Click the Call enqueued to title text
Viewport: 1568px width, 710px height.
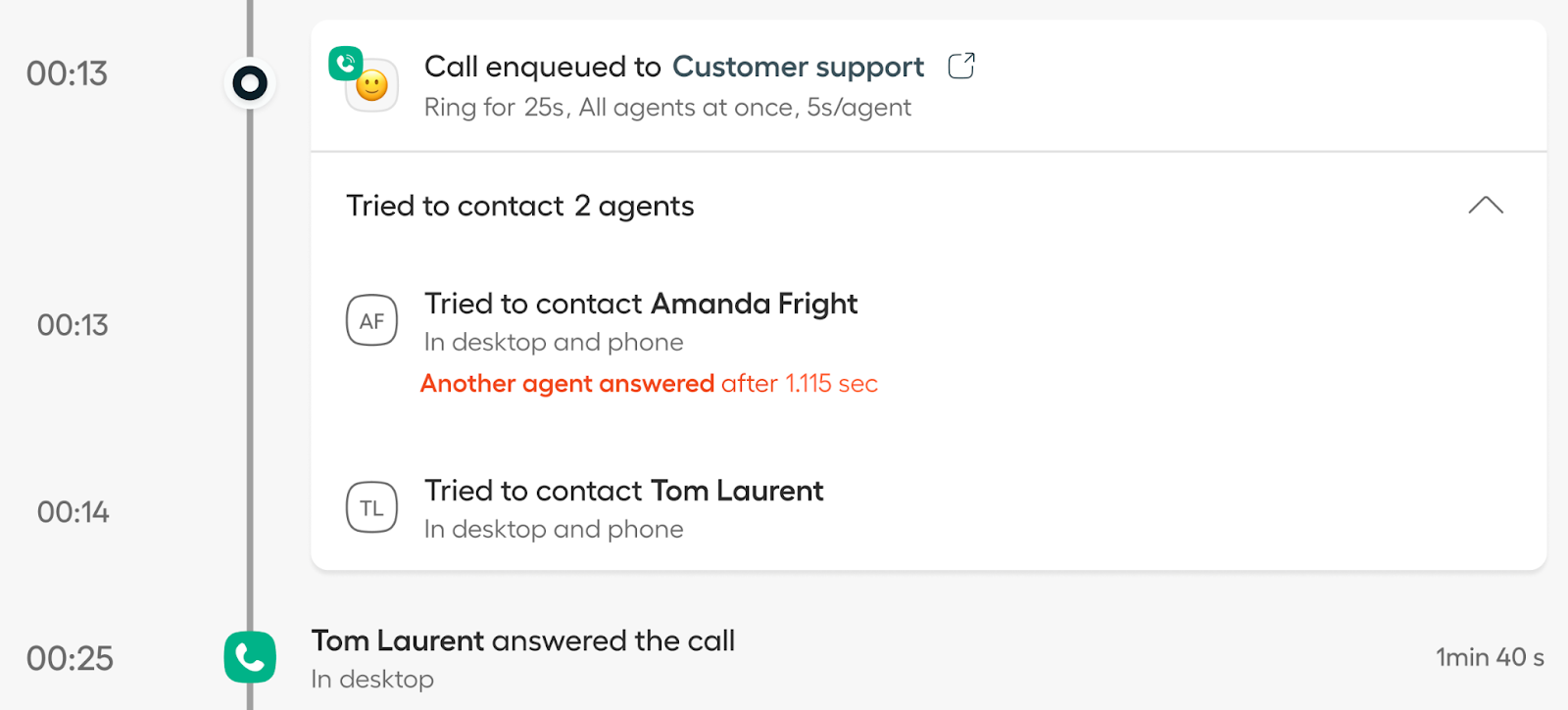coord(543,67)
